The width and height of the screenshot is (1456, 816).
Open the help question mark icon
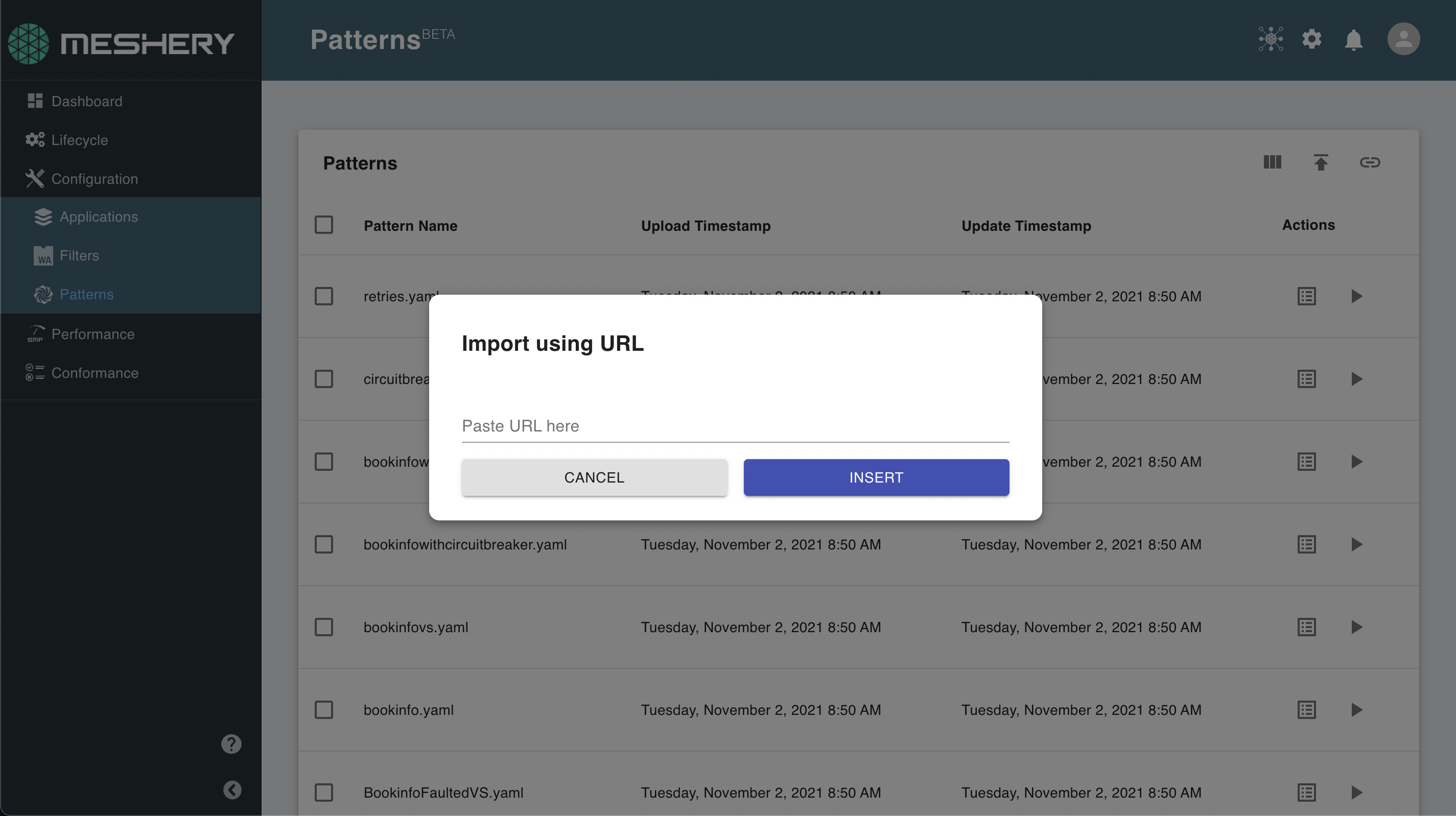coord(231,743)
